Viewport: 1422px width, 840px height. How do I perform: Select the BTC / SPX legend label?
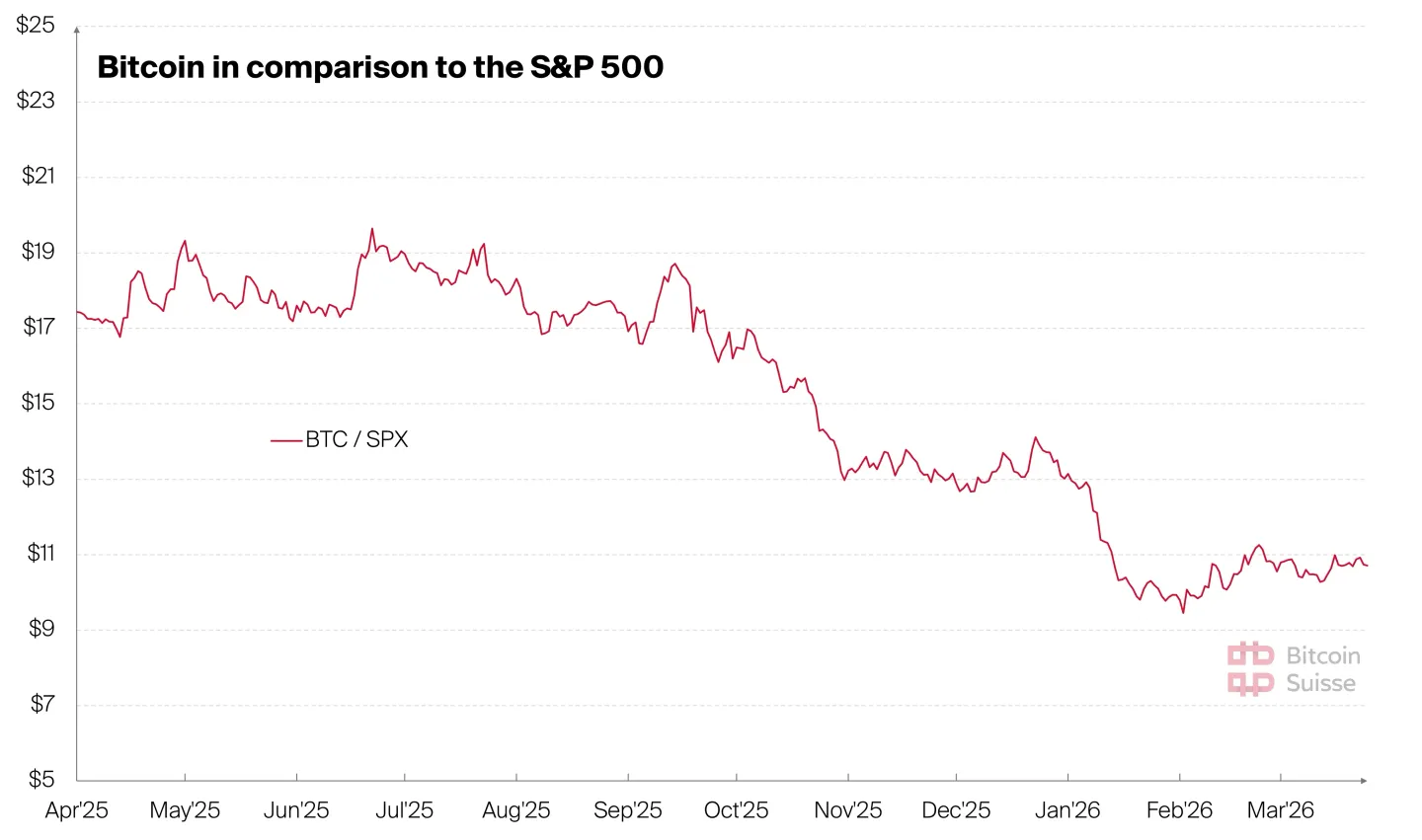(x=356, y=440)
